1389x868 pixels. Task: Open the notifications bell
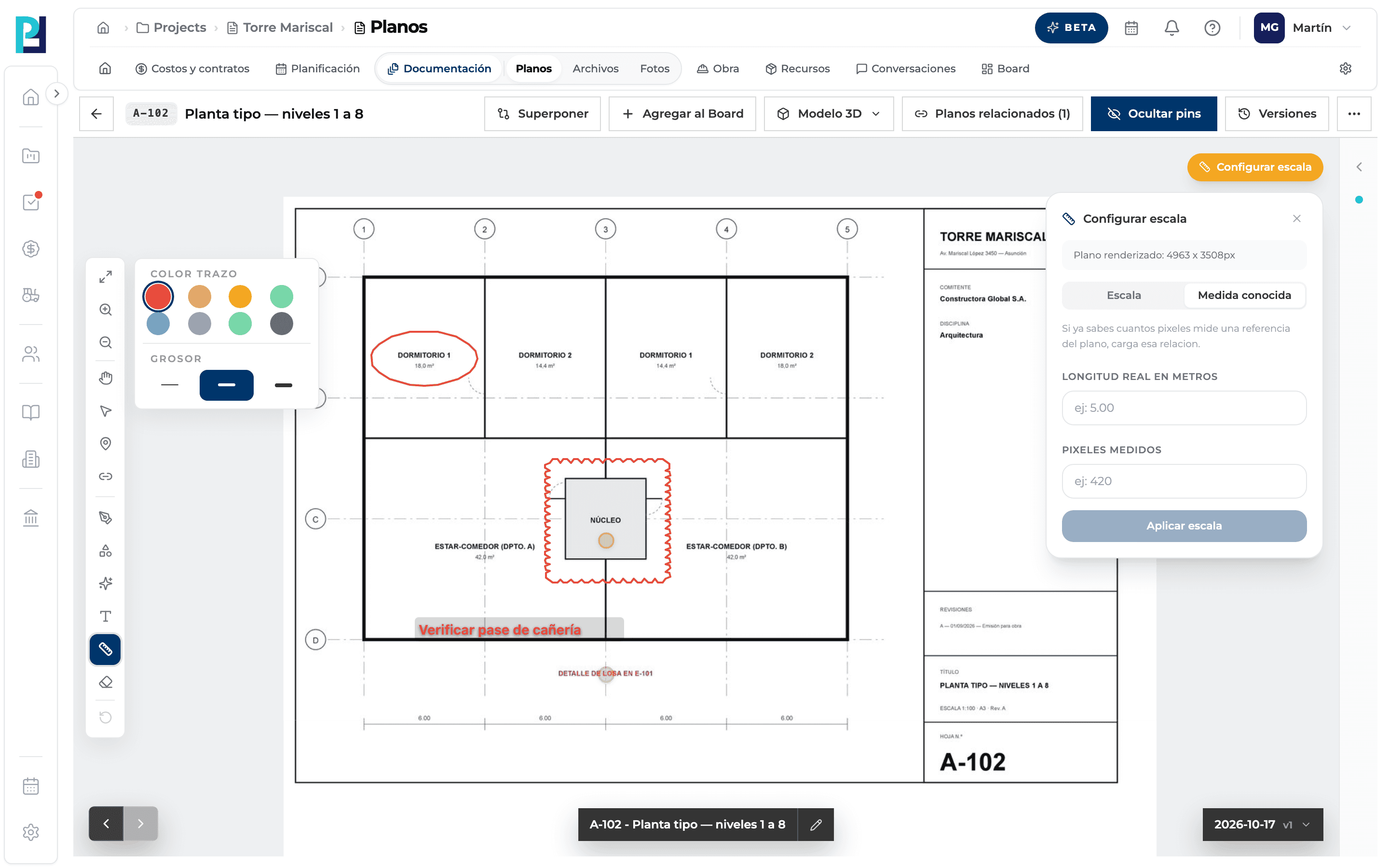pos(1171,27)
